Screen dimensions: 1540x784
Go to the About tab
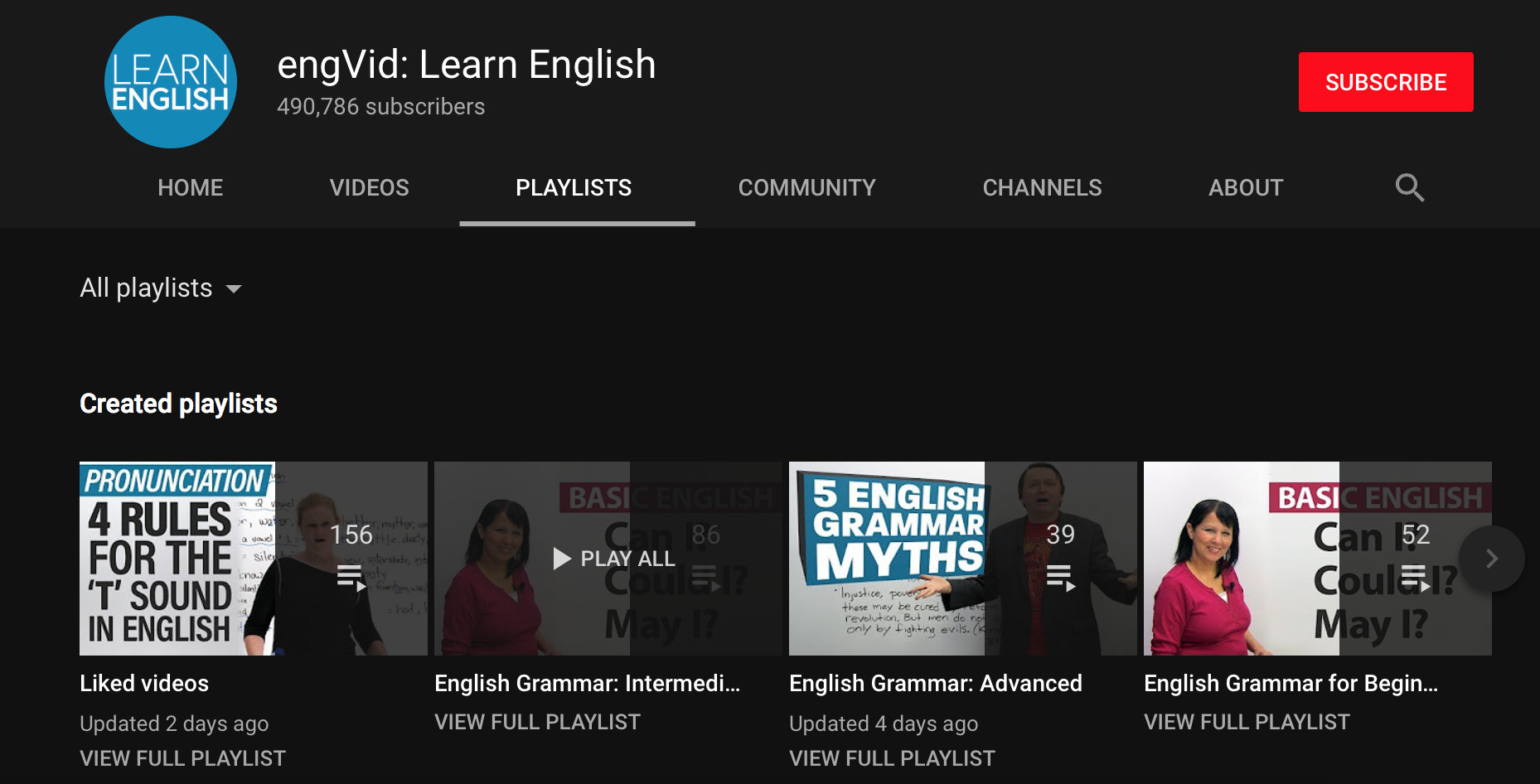tap(1246, 188)
